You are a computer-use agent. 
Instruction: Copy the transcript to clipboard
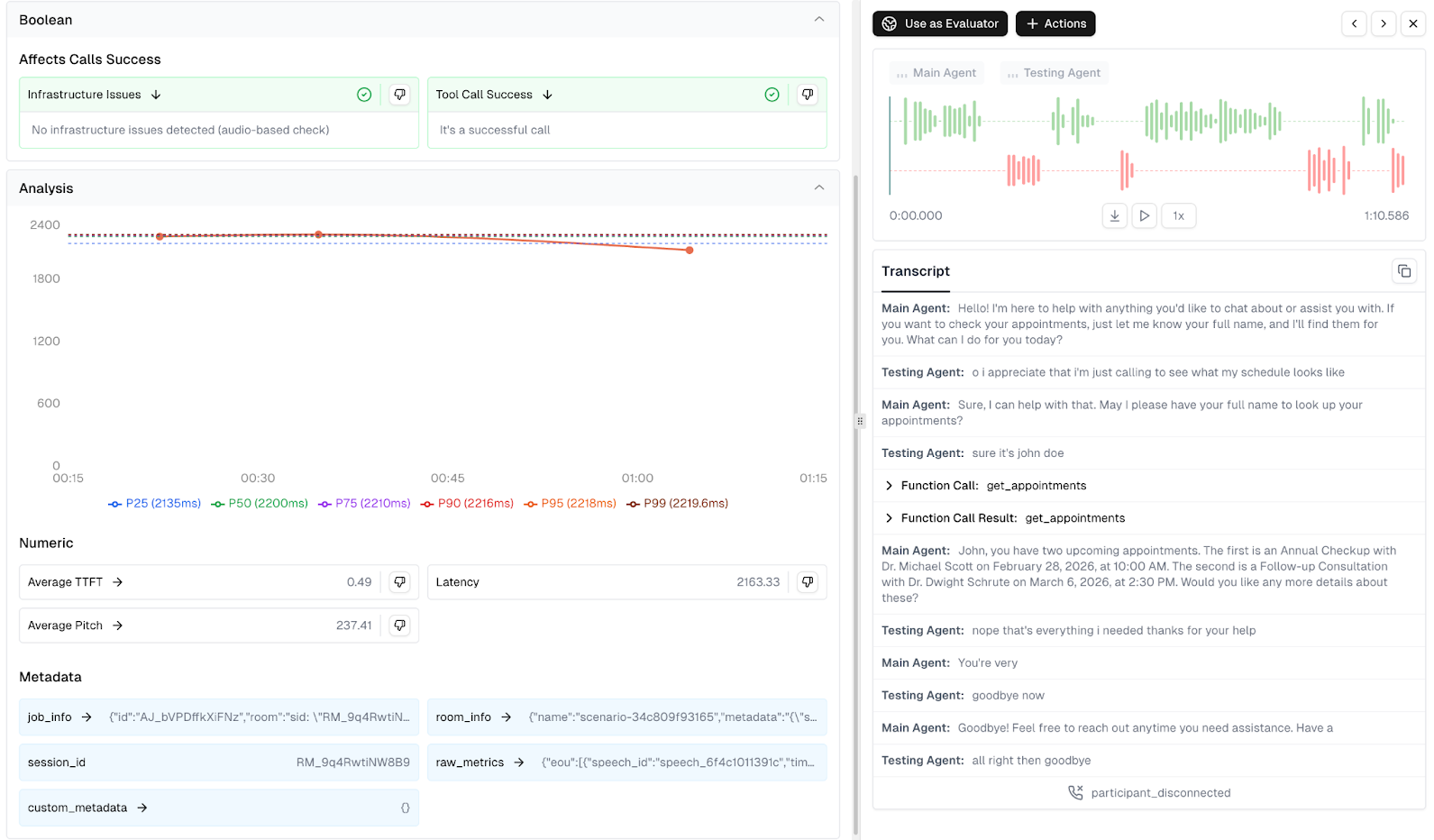point(1403,271)
